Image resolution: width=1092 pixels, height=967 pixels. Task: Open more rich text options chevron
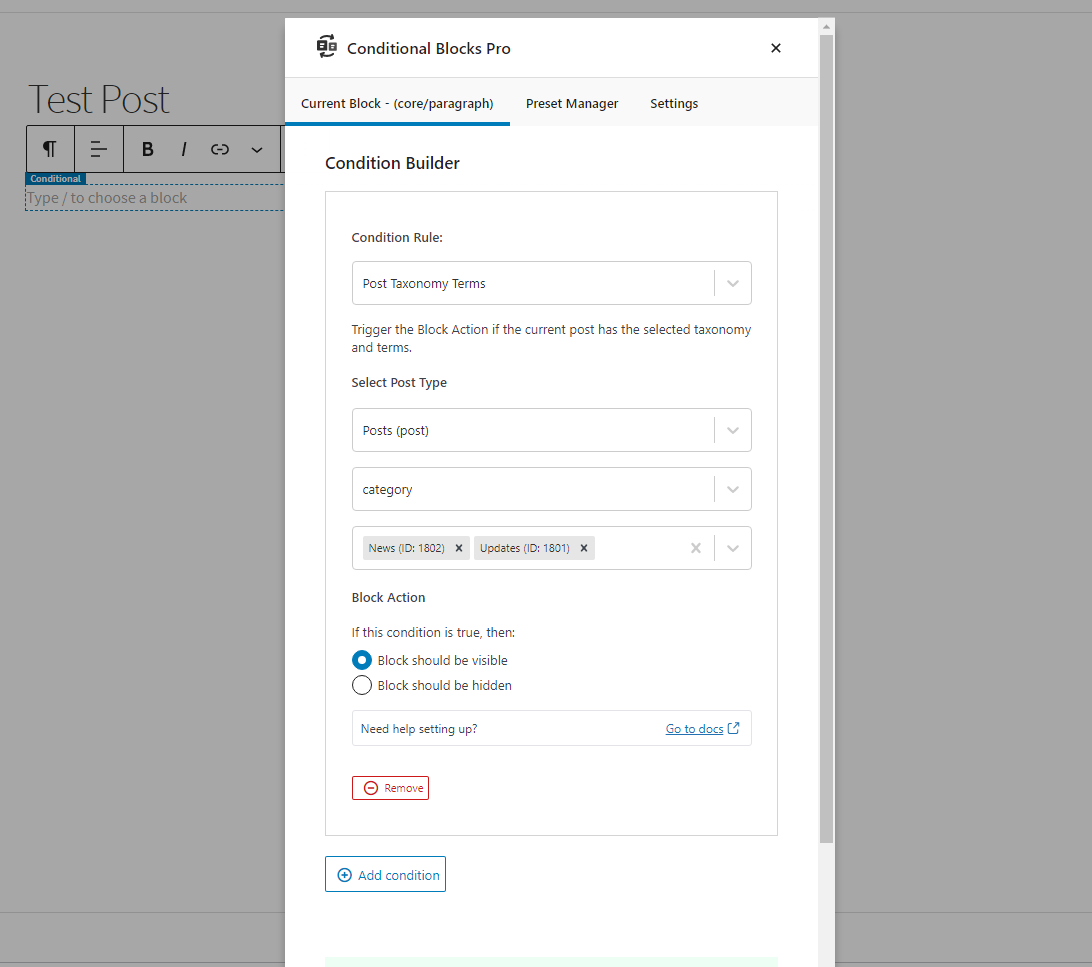[x=257, y=150]
